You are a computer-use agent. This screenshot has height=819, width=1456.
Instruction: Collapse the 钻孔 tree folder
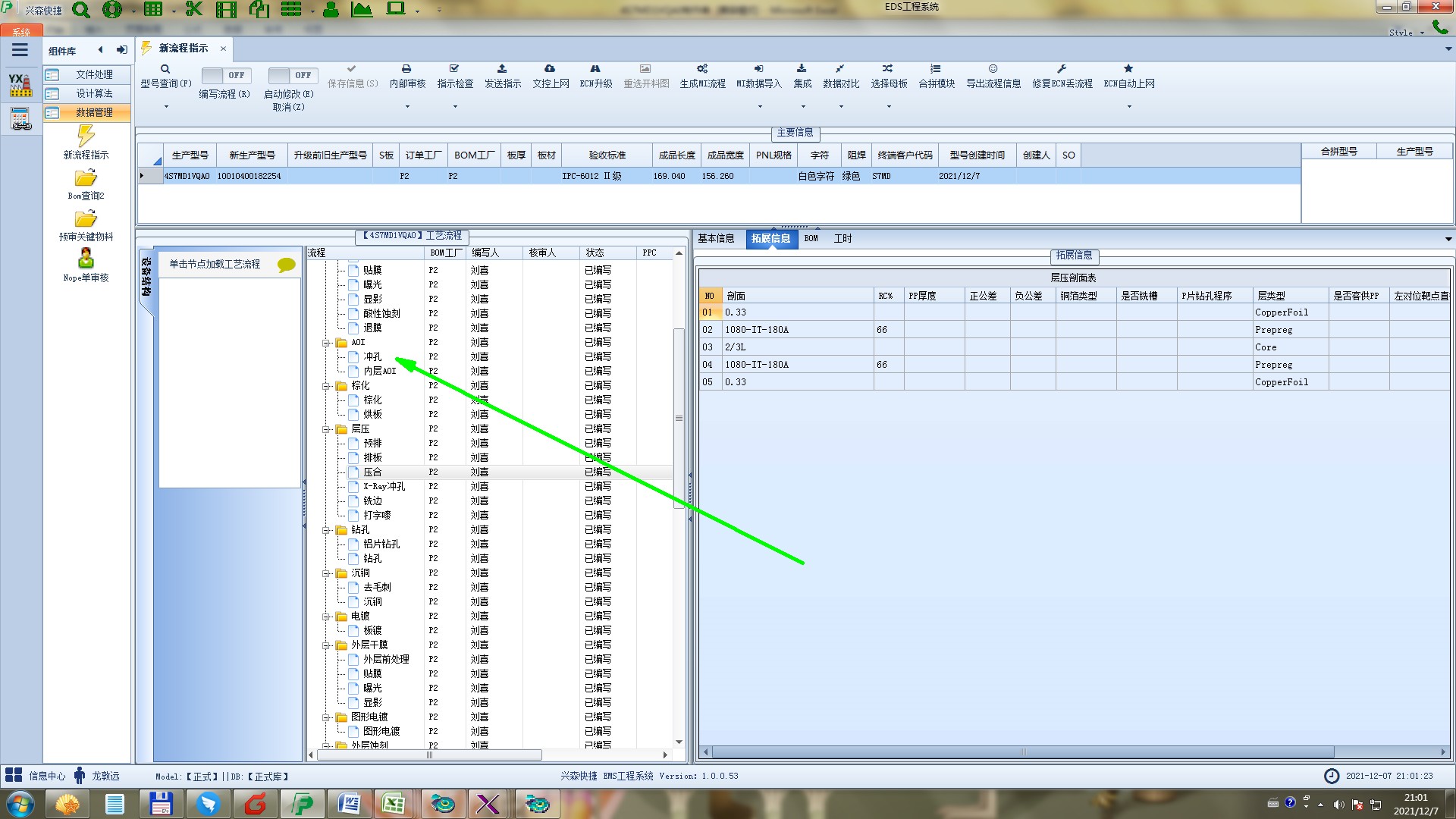pos(326,530)
